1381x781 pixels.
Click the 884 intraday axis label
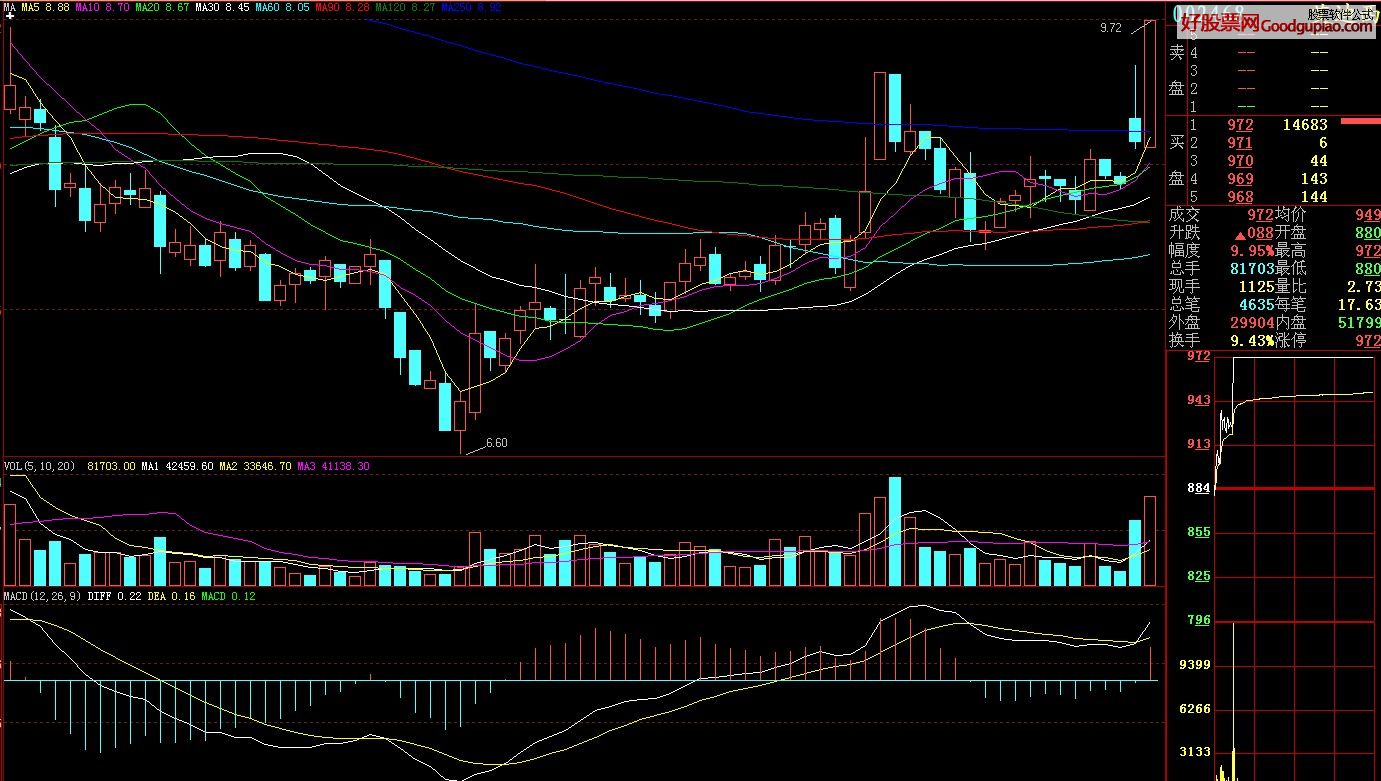[x=1198, y=488]
